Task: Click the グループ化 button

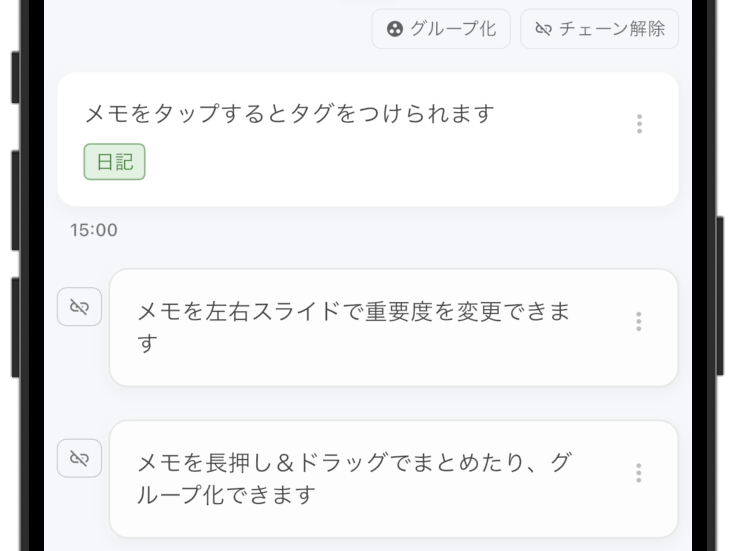Action: [441, 29]
